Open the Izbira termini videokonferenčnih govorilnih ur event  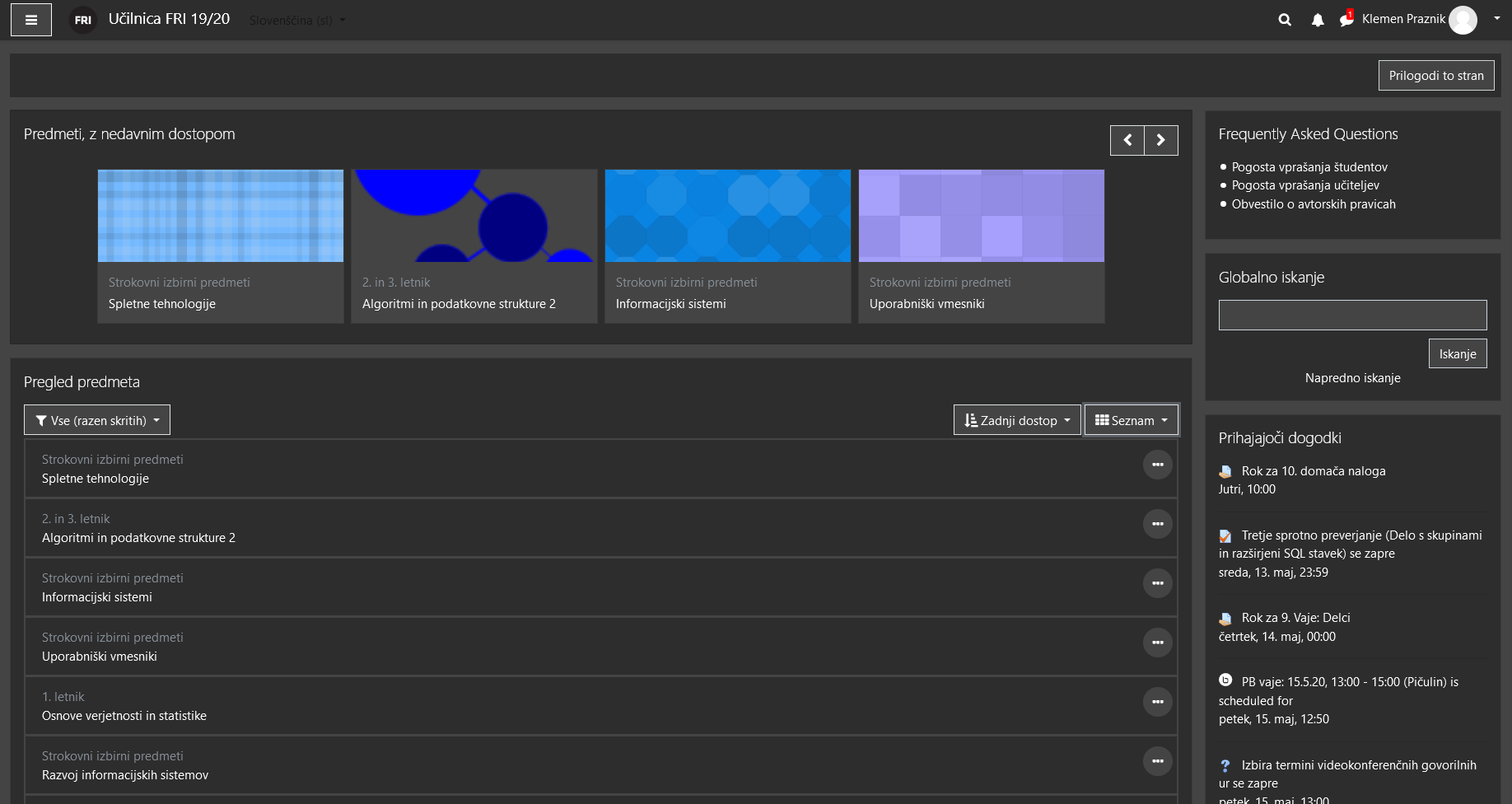click(1348, 774)
